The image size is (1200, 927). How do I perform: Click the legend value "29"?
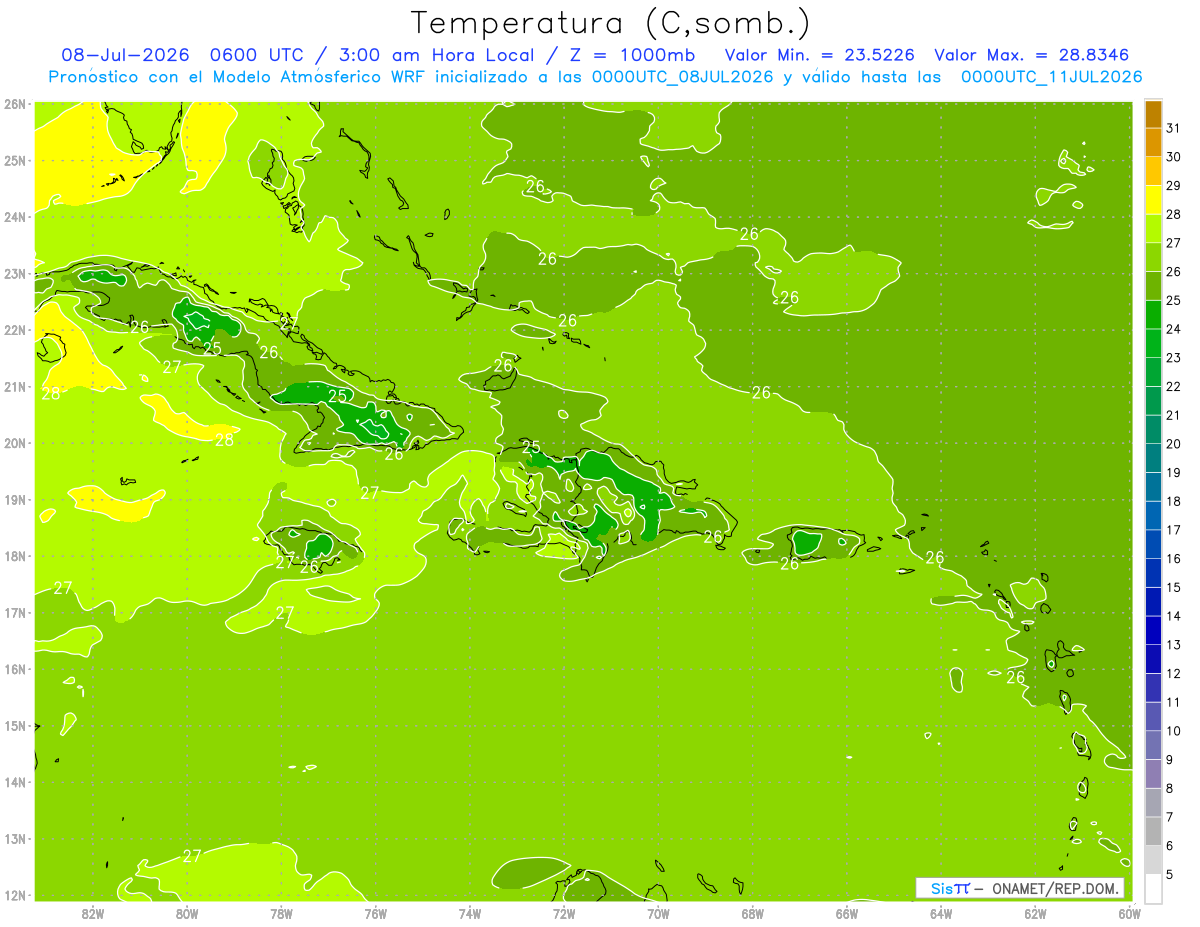[1173, 185]
